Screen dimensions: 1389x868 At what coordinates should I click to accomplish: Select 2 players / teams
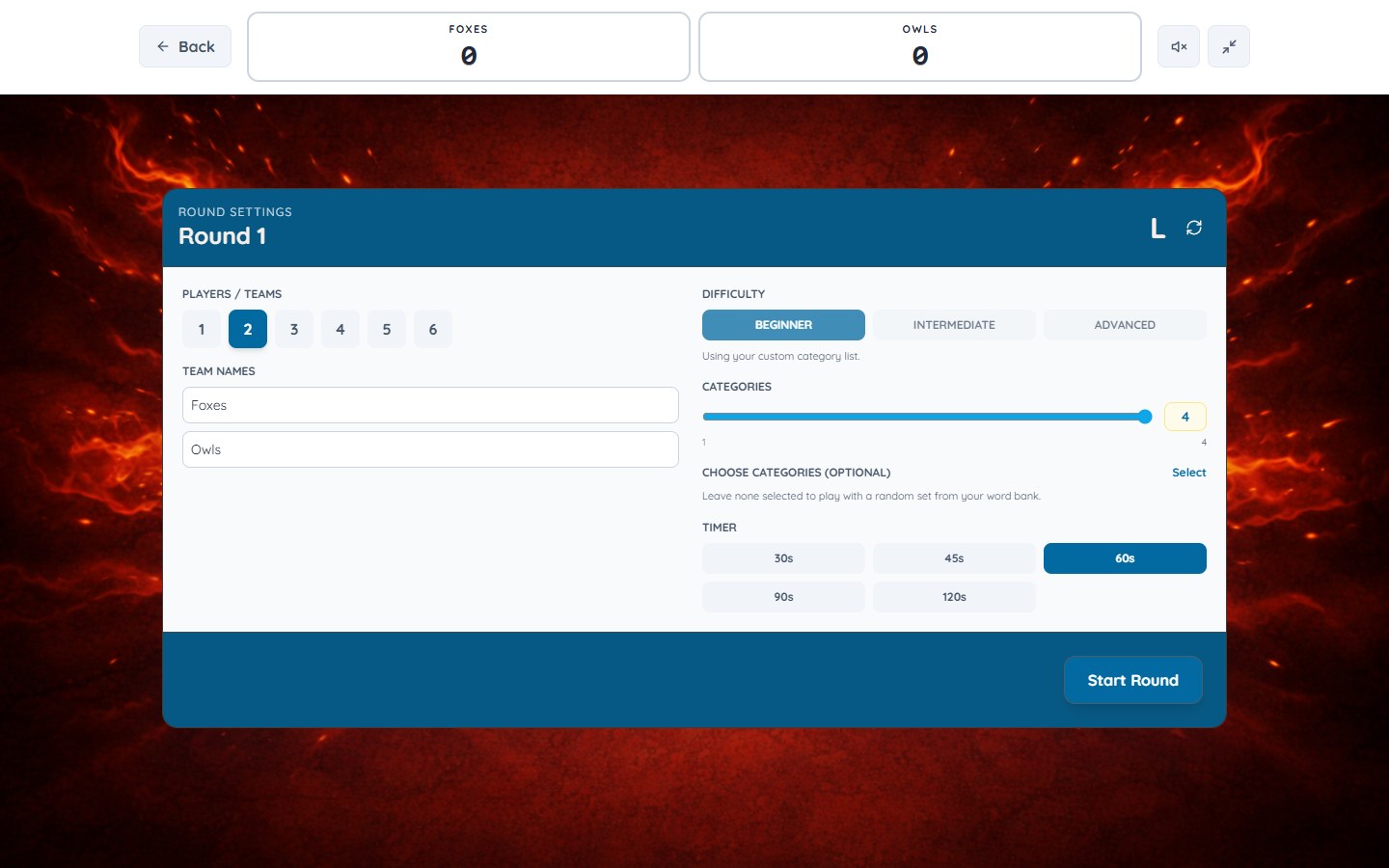tap(248, 329)
